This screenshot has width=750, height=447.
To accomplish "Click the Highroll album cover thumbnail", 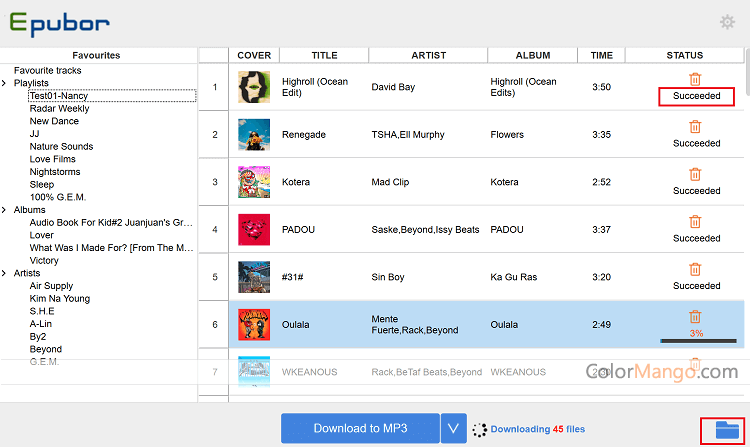I will [x=253, y=87].
